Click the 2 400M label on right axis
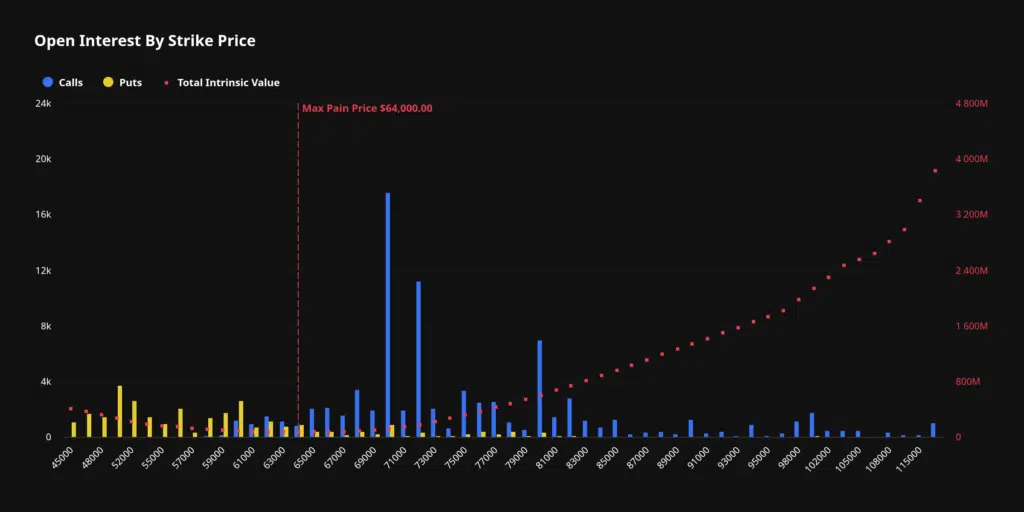This screenshot has width=1024, height=512. tap(972, 270)
